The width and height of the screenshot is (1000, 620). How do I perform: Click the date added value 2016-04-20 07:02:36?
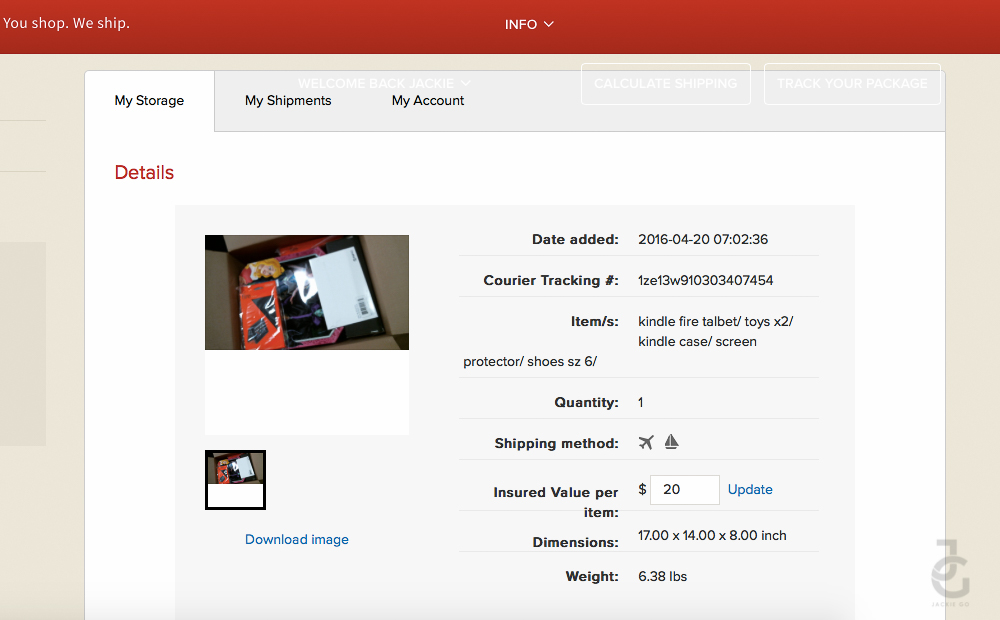point(703,240)
